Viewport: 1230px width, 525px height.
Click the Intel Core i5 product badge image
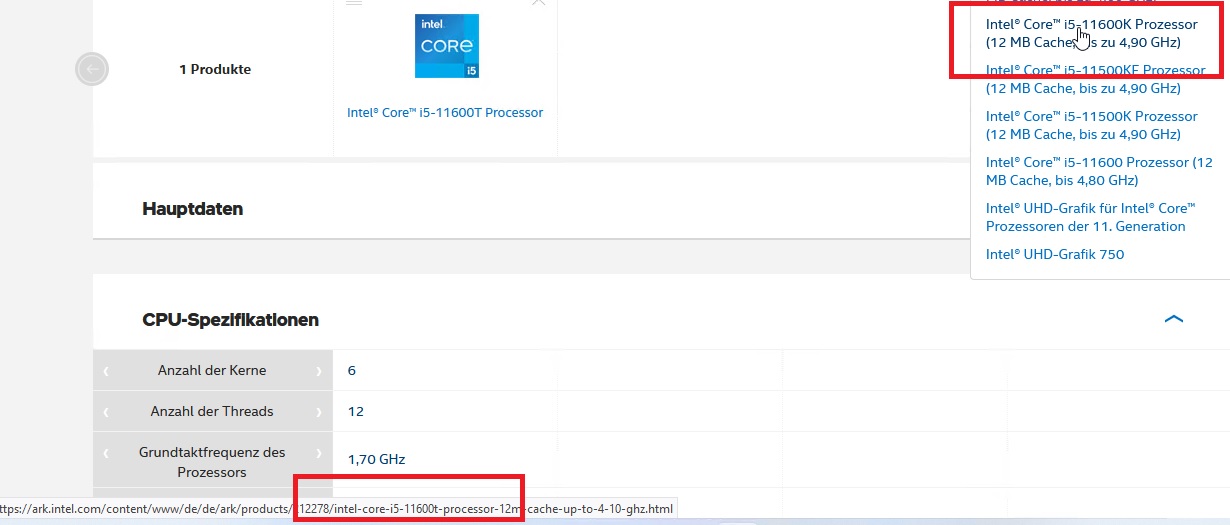click(x=447, y=46)
